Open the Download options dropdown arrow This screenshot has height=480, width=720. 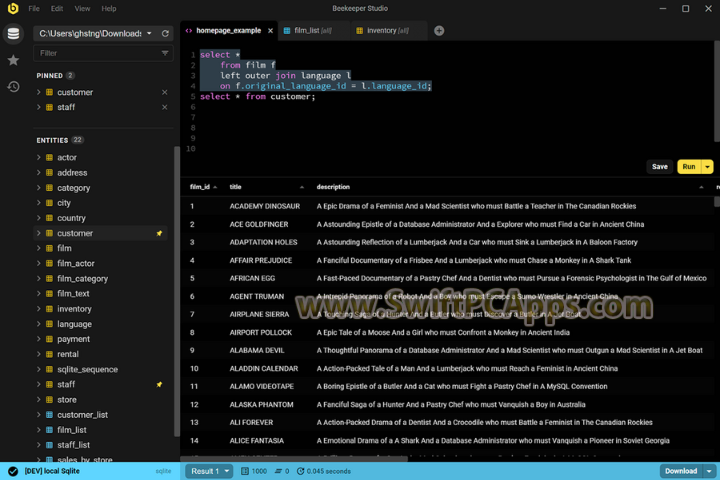point(709,471)
